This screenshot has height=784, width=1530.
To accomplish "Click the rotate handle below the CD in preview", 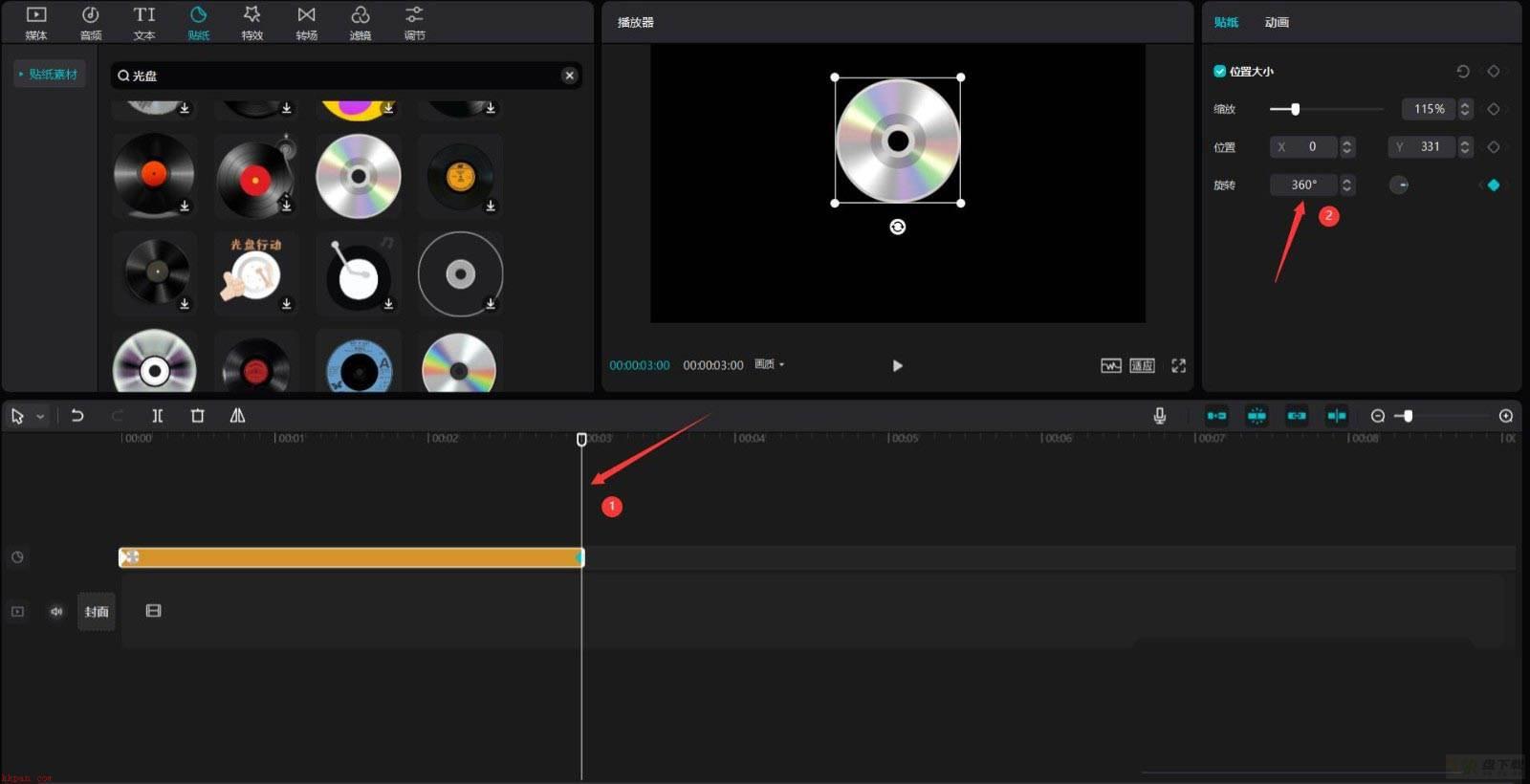I will pos(897,227).
